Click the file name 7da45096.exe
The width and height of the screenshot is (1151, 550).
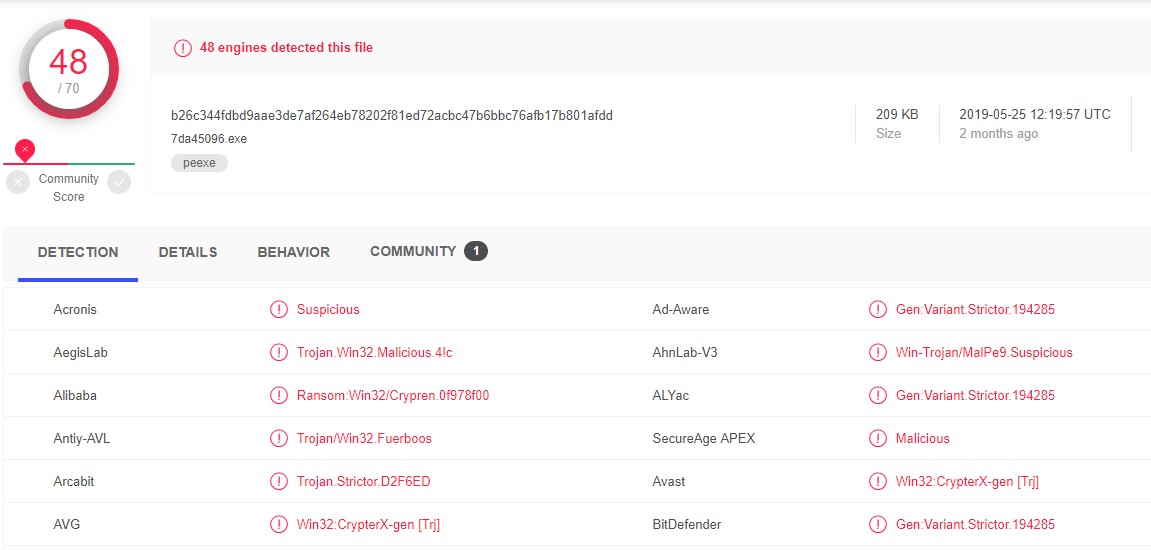209,139
